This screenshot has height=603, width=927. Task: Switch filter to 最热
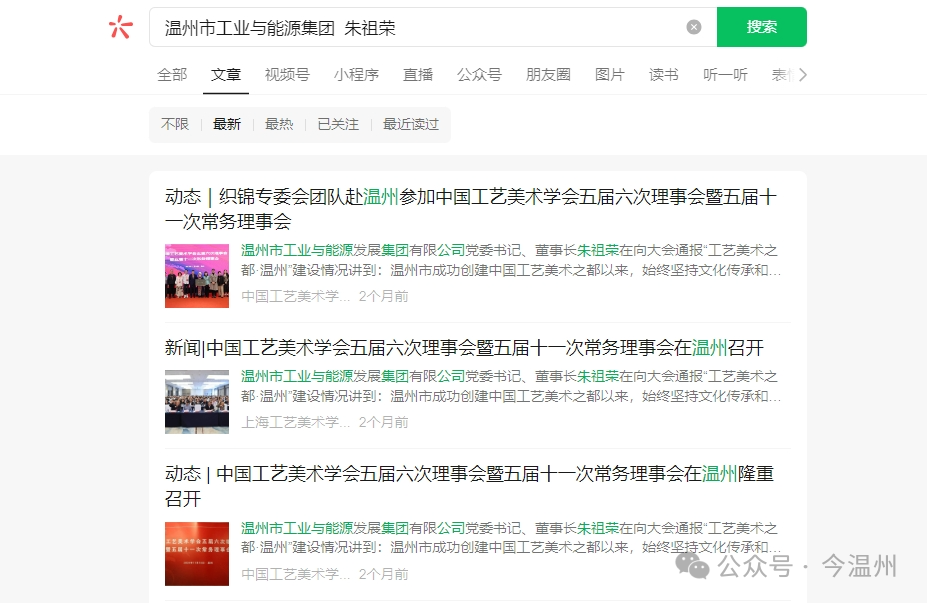click(x=279, y=124)
